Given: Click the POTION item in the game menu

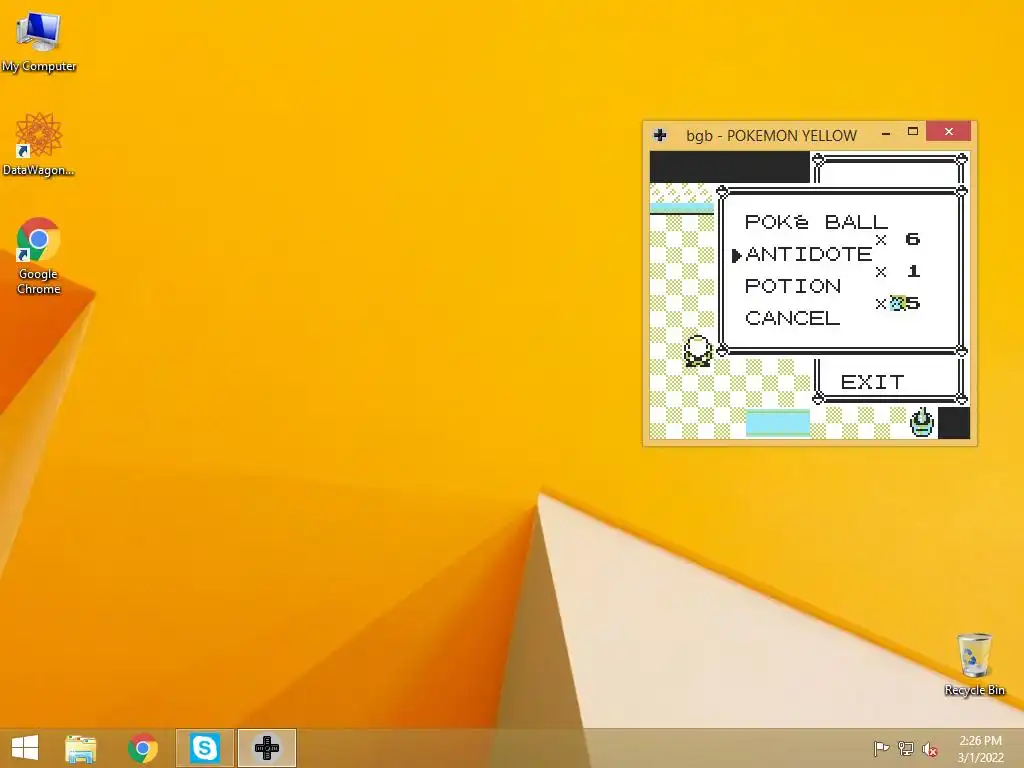Looking at the screenshot, I should (x=793, y=286).
